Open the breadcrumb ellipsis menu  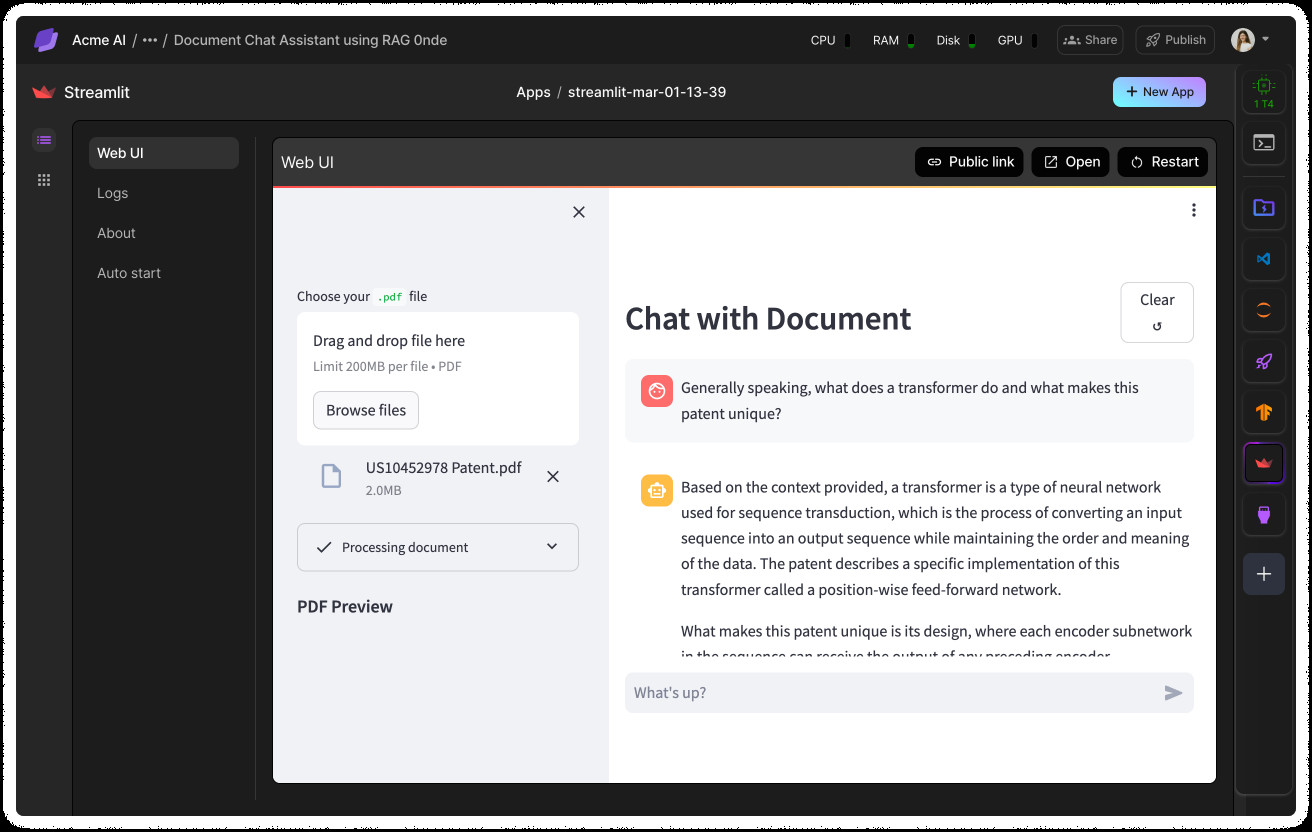pyautogui.click(x=150, y=40)
